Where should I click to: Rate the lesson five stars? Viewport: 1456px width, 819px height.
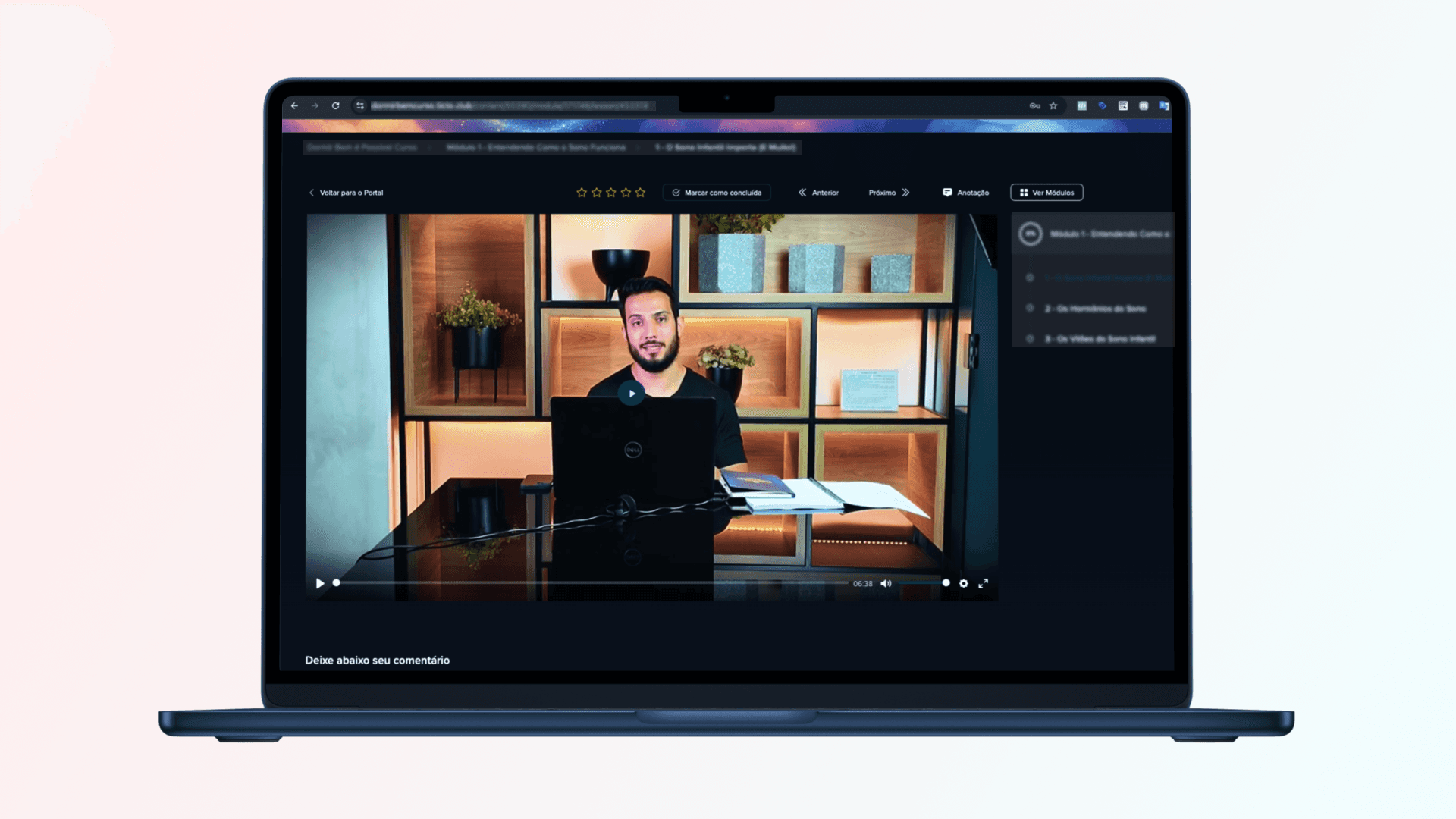(x=640, y=193)
